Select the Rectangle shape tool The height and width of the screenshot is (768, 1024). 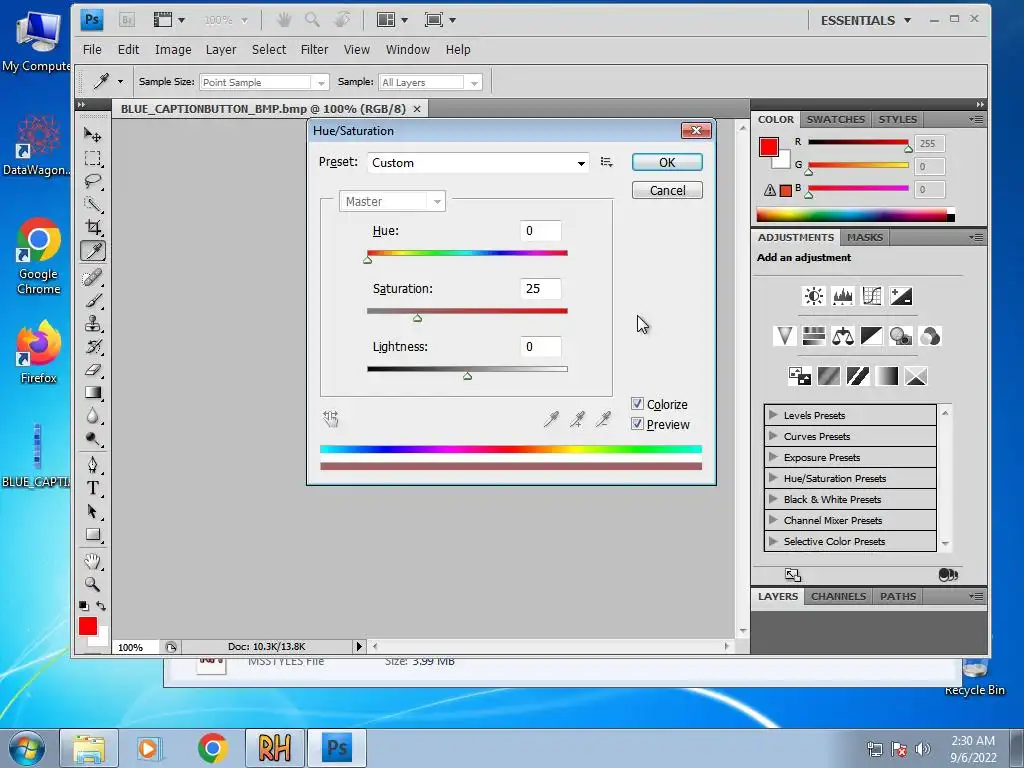point(93,534)
